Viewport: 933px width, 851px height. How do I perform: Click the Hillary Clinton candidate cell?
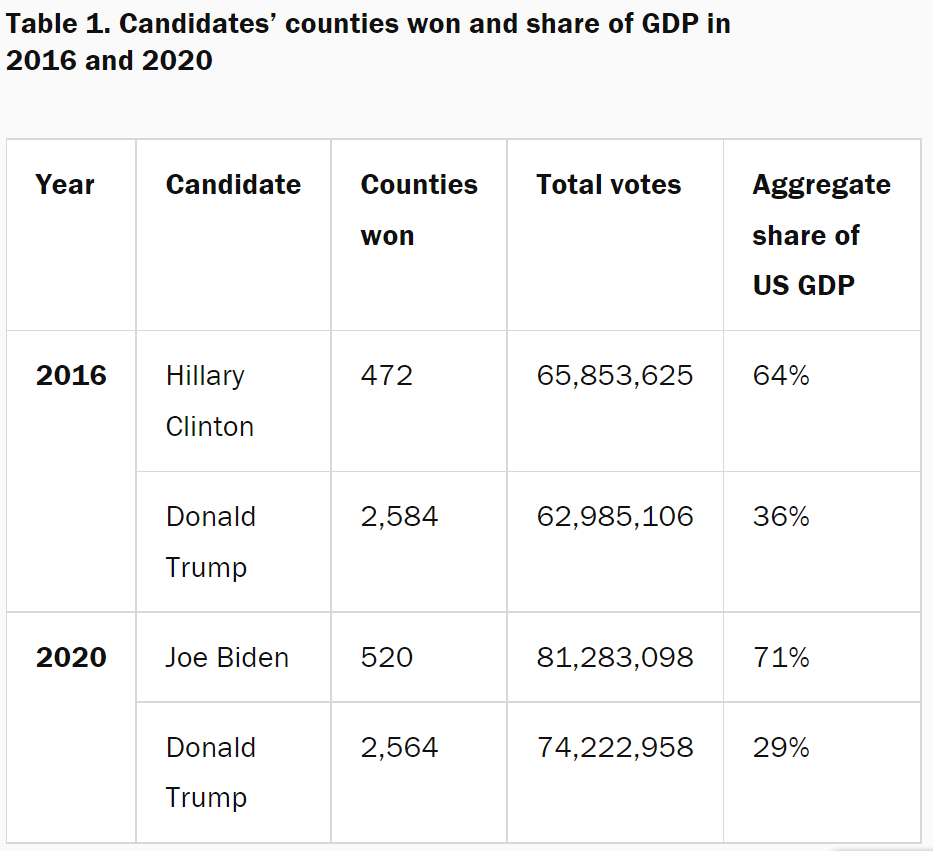(x=209, y=401)
